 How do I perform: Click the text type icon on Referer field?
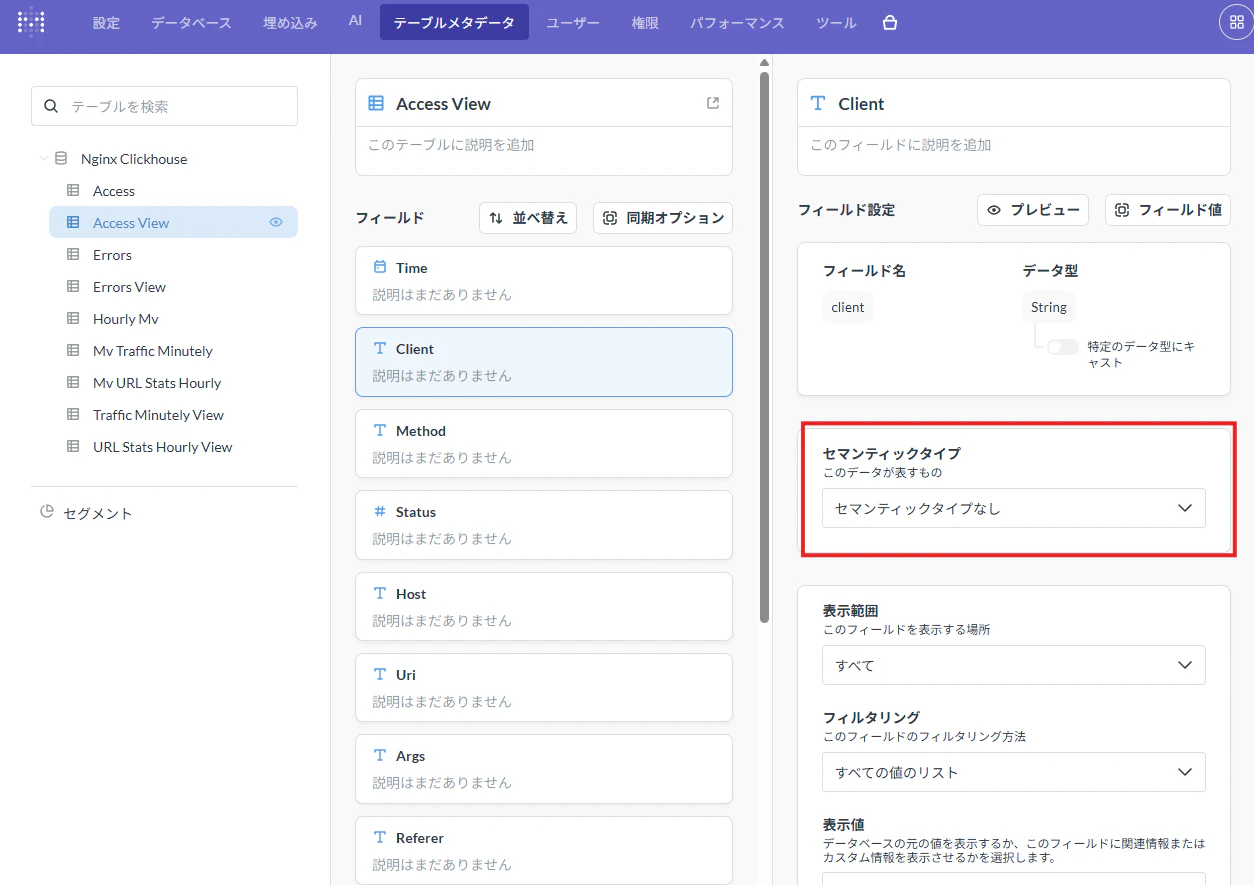point(380,837)
